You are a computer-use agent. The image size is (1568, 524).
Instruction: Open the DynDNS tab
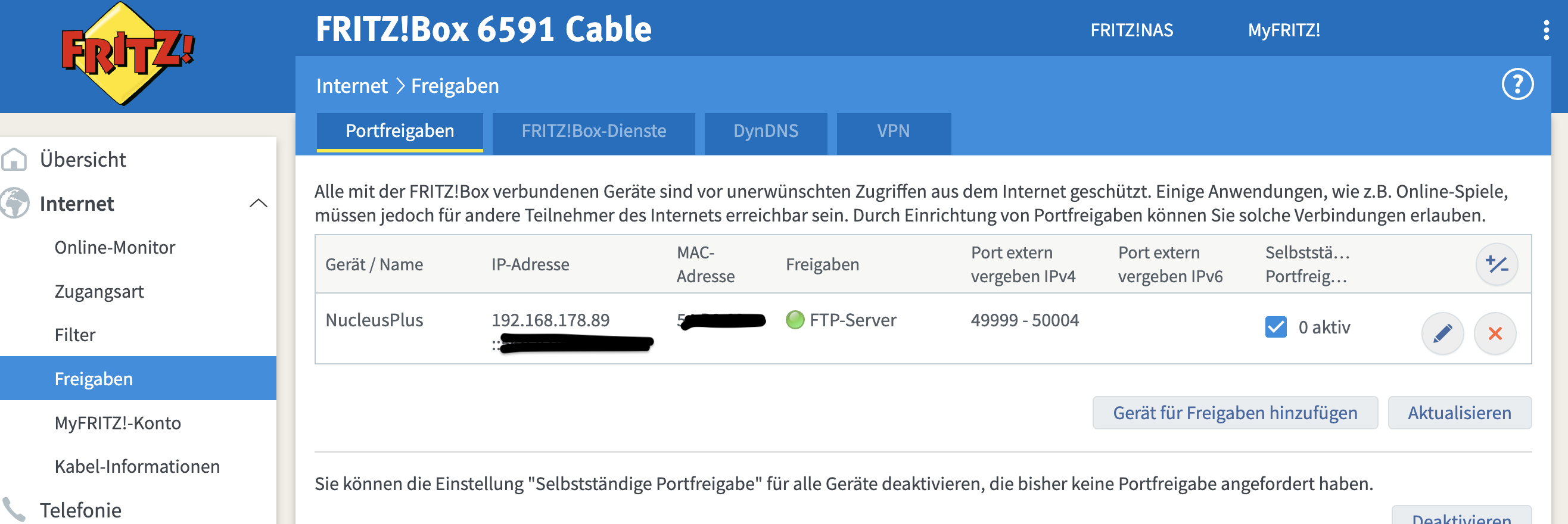pos(765,132)
